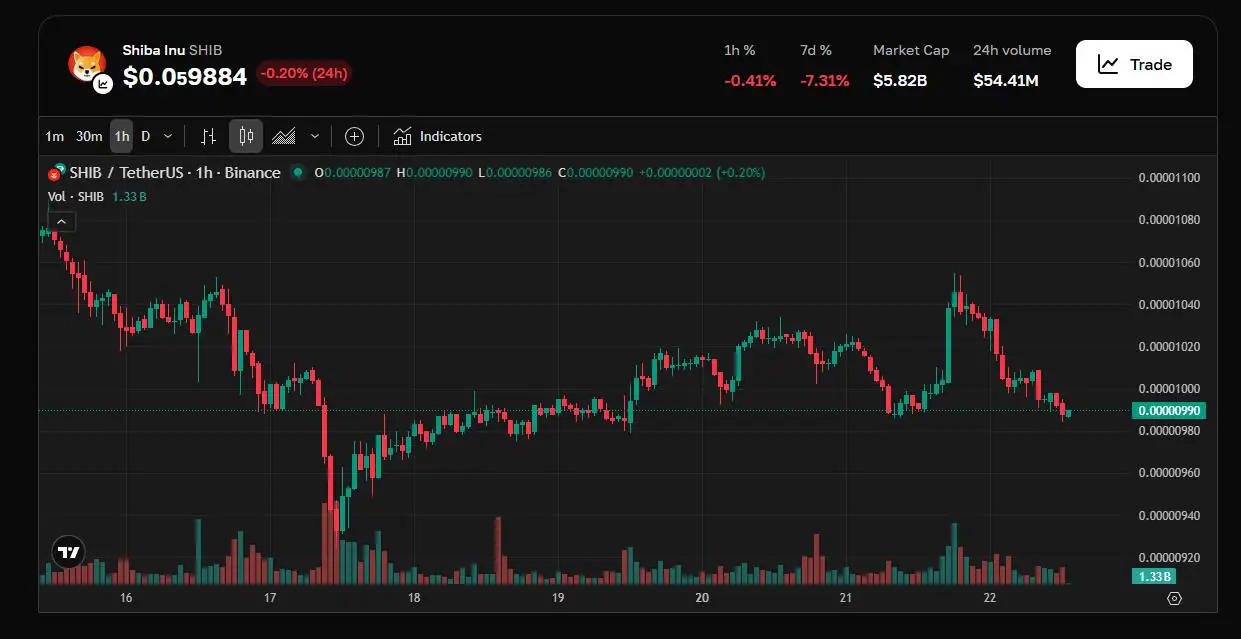Select the Bars chart style icon
1241x639 pixels.
click(208, 136)
